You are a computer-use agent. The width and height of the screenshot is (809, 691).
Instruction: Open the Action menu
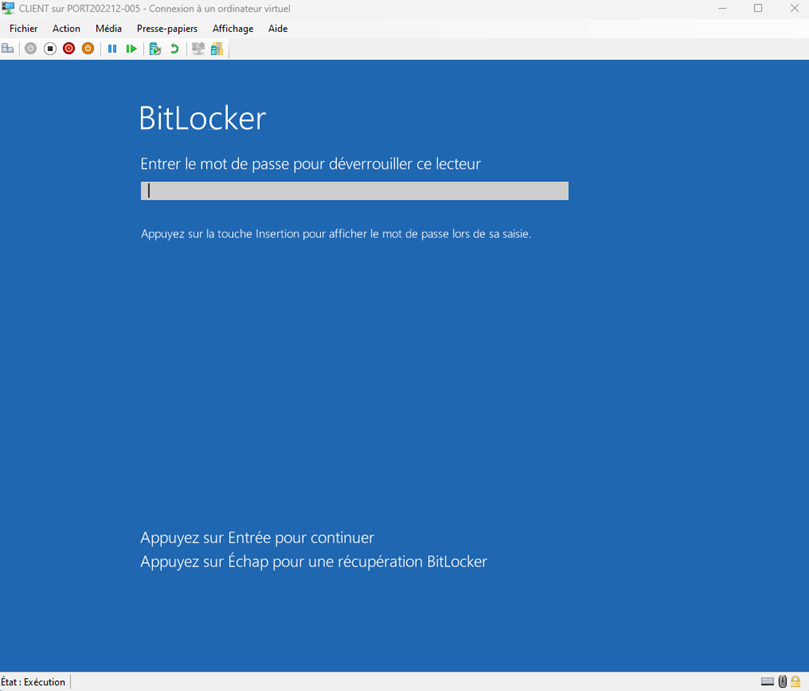point(67,28)
